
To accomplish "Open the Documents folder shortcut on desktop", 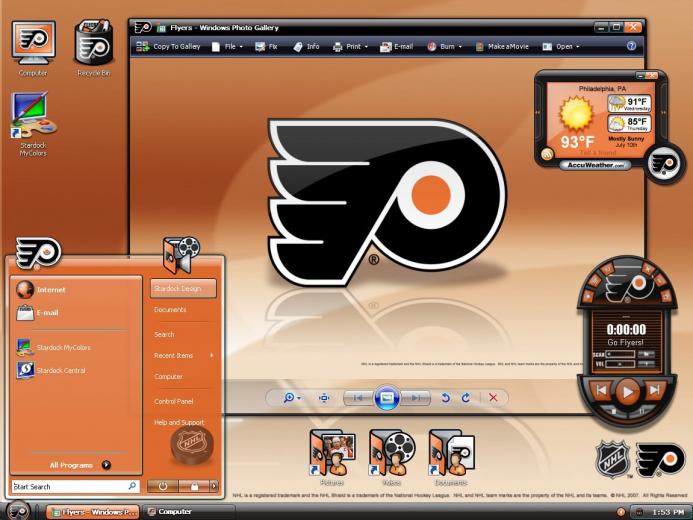I will pyautogui.click(x=451, y=458).
